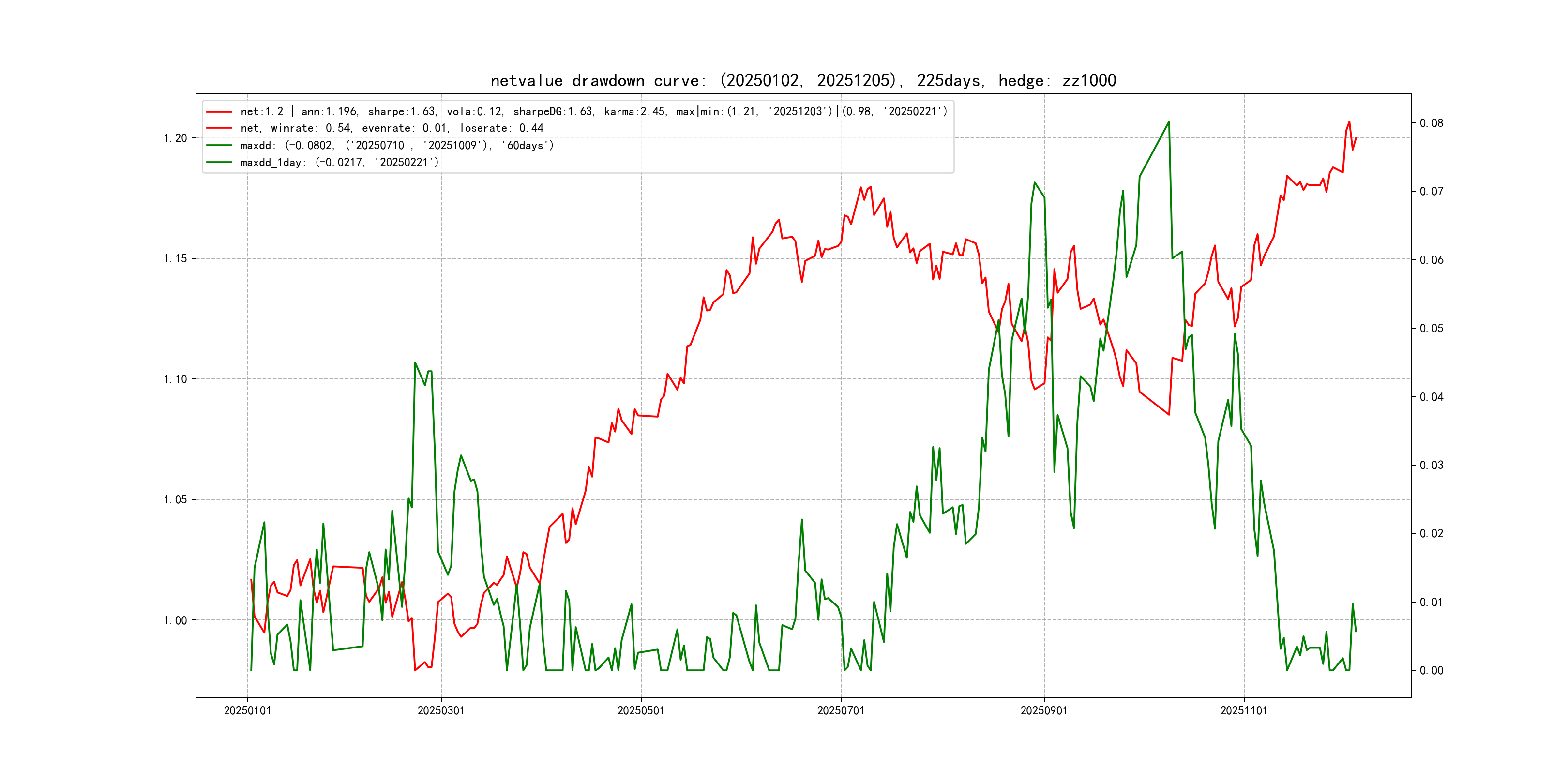This screenshot has height=784, width=1568.
Task: Select the maxdd -0.0802 legend text
Action: [x=397, y=145]
